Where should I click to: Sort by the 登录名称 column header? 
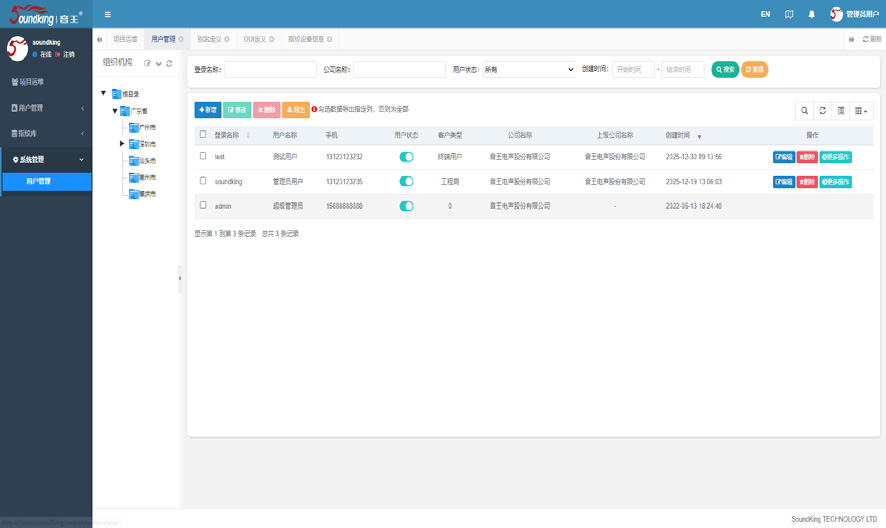(227, 135)
